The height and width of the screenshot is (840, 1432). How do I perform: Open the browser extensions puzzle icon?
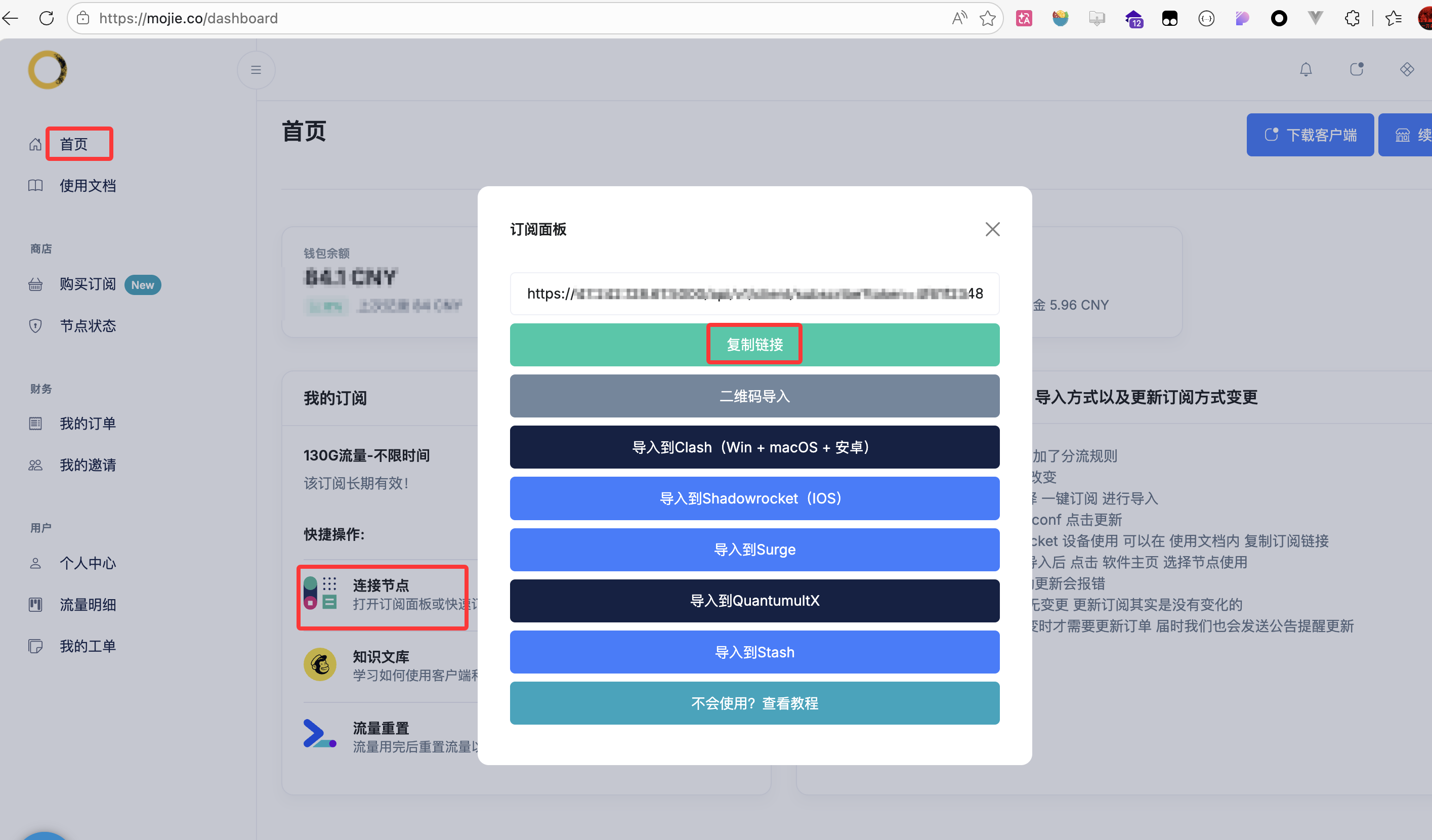coord(1352,18)
